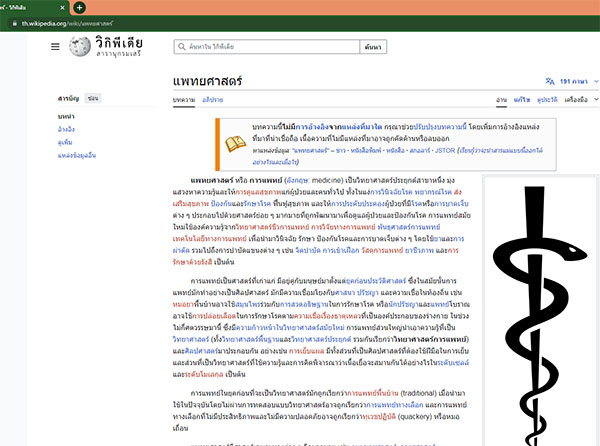This screenshot has height=446, width=600.
Task: Click the magnifier icon in search box
Action: [x=181, y=47]
